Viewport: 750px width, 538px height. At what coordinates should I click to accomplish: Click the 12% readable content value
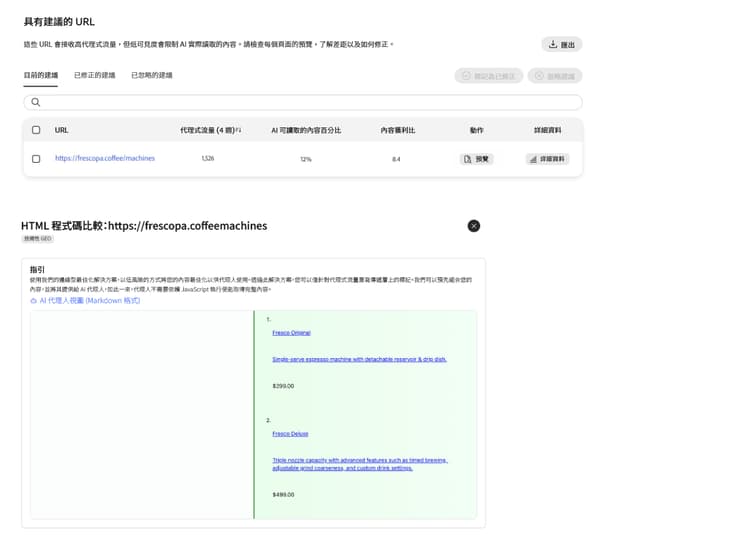(306, 159)
